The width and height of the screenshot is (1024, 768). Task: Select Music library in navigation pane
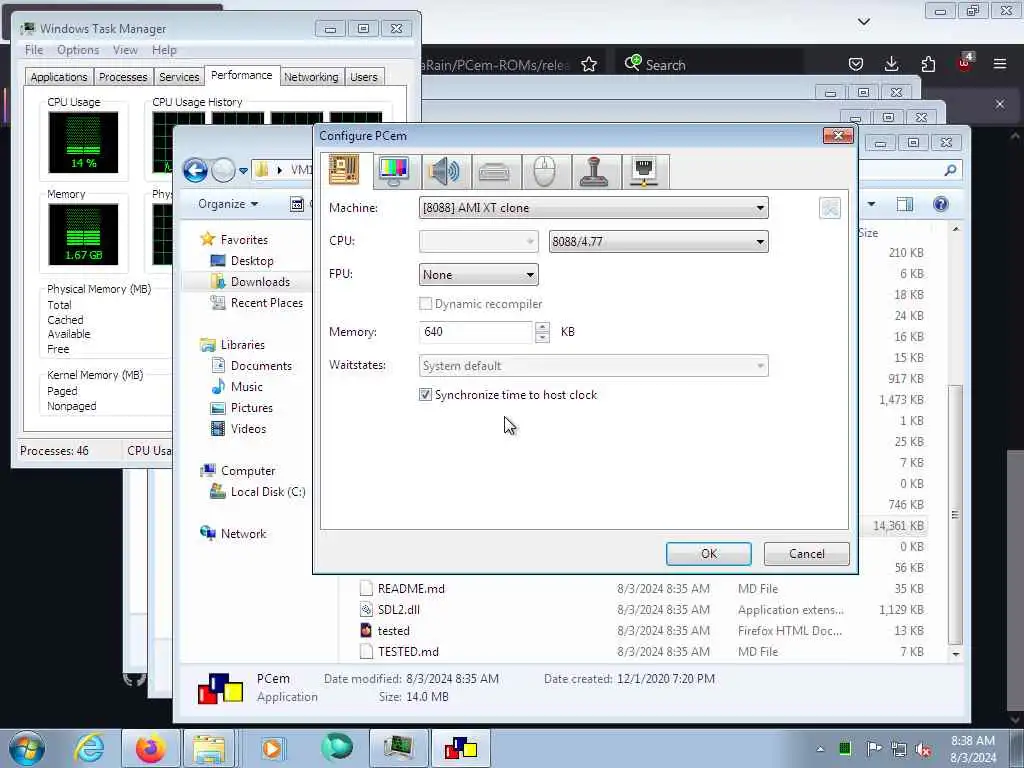(247, 387)
